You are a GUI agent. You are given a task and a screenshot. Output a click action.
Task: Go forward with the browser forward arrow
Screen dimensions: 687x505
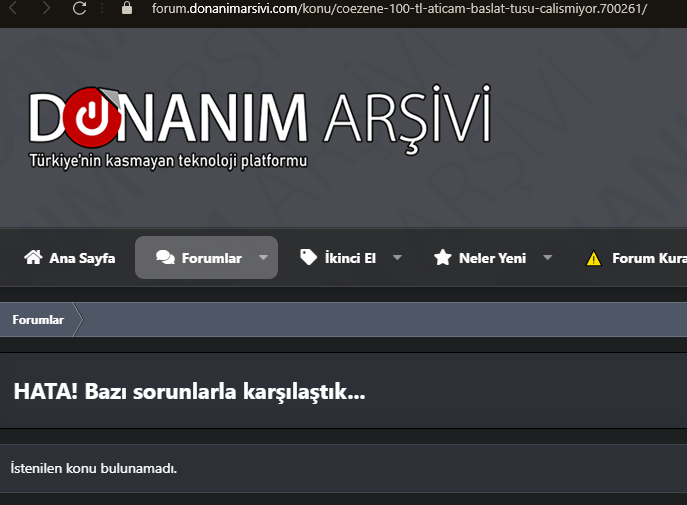(46, 8)
